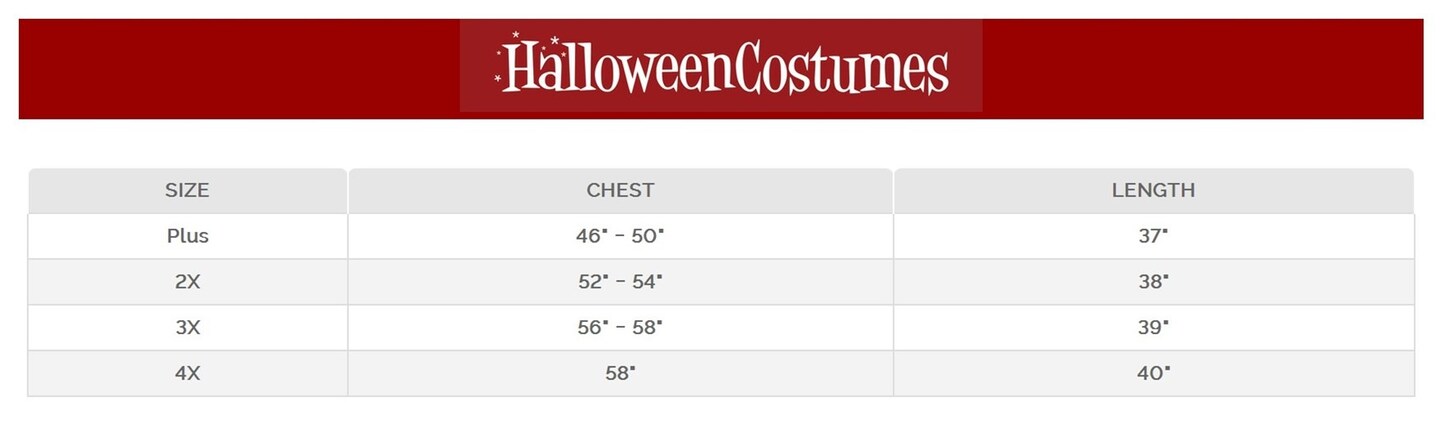Select the 40" length value

1153,373
